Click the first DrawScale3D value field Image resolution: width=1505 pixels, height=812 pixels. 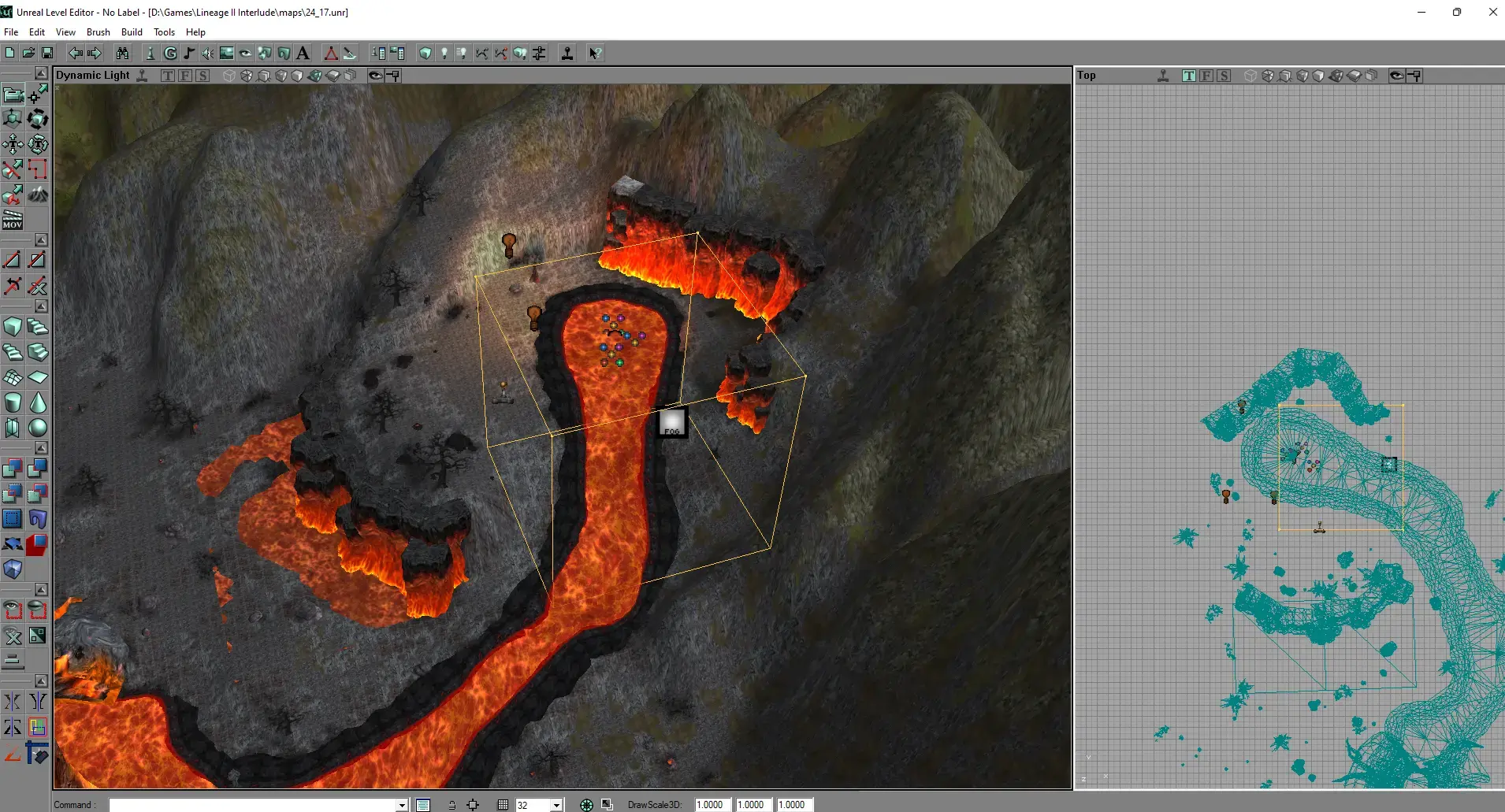pos(712,805)
